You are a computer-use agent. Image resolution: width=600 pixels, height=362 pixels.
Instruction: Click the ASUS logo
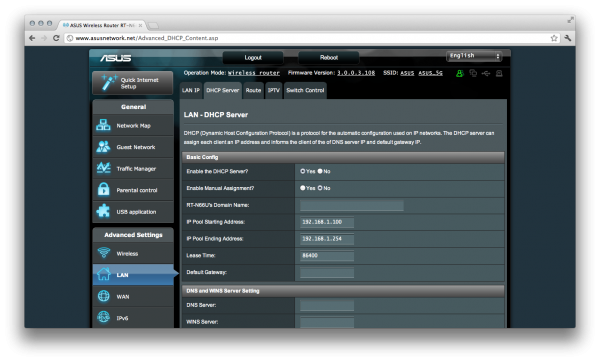(116, 58)
